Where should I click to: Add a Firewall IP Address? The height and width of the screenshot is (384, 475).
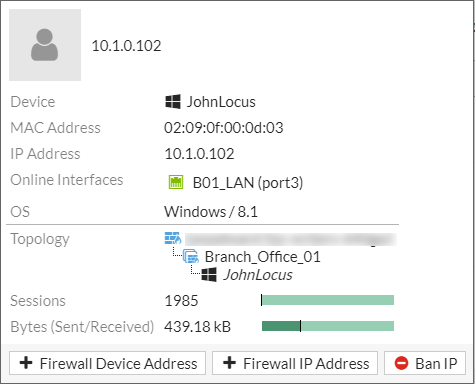(295, 363)
